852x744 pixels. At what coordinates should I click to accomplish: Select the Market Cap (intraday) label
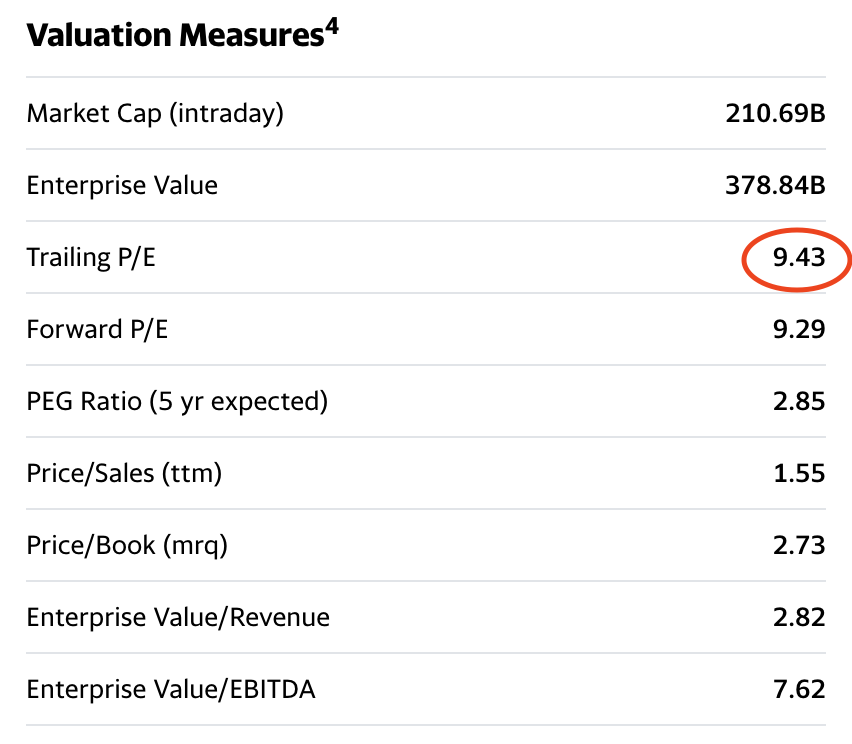point(155,114)
